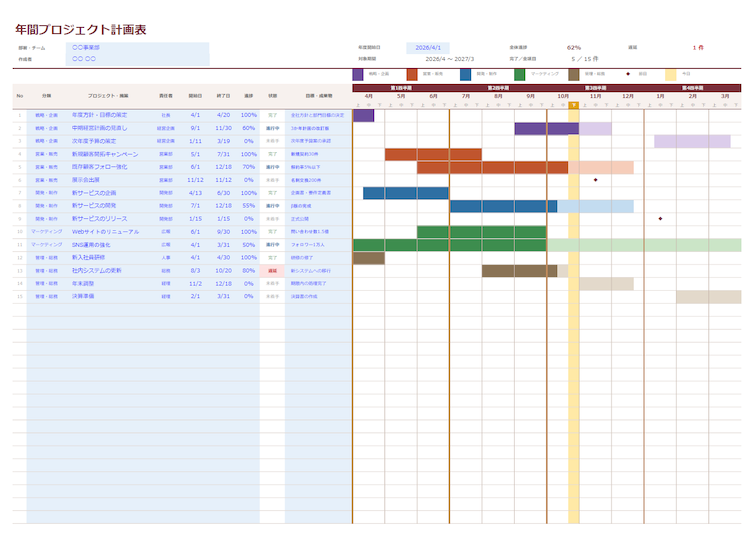Click the 55% progress cell

(249, 206)
